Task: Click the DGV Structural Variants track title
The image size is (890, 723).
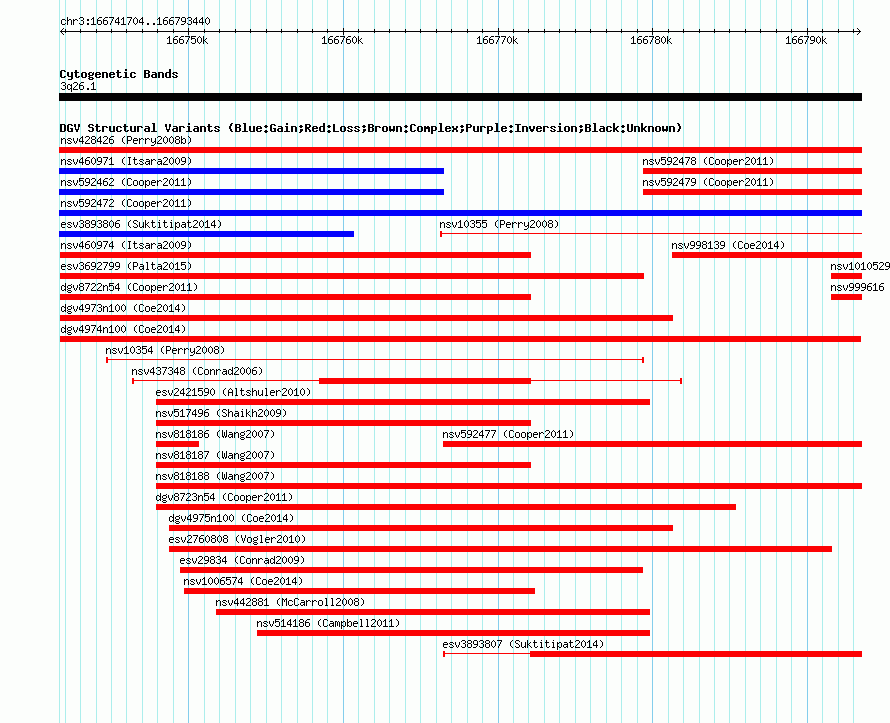Action: 371,128
